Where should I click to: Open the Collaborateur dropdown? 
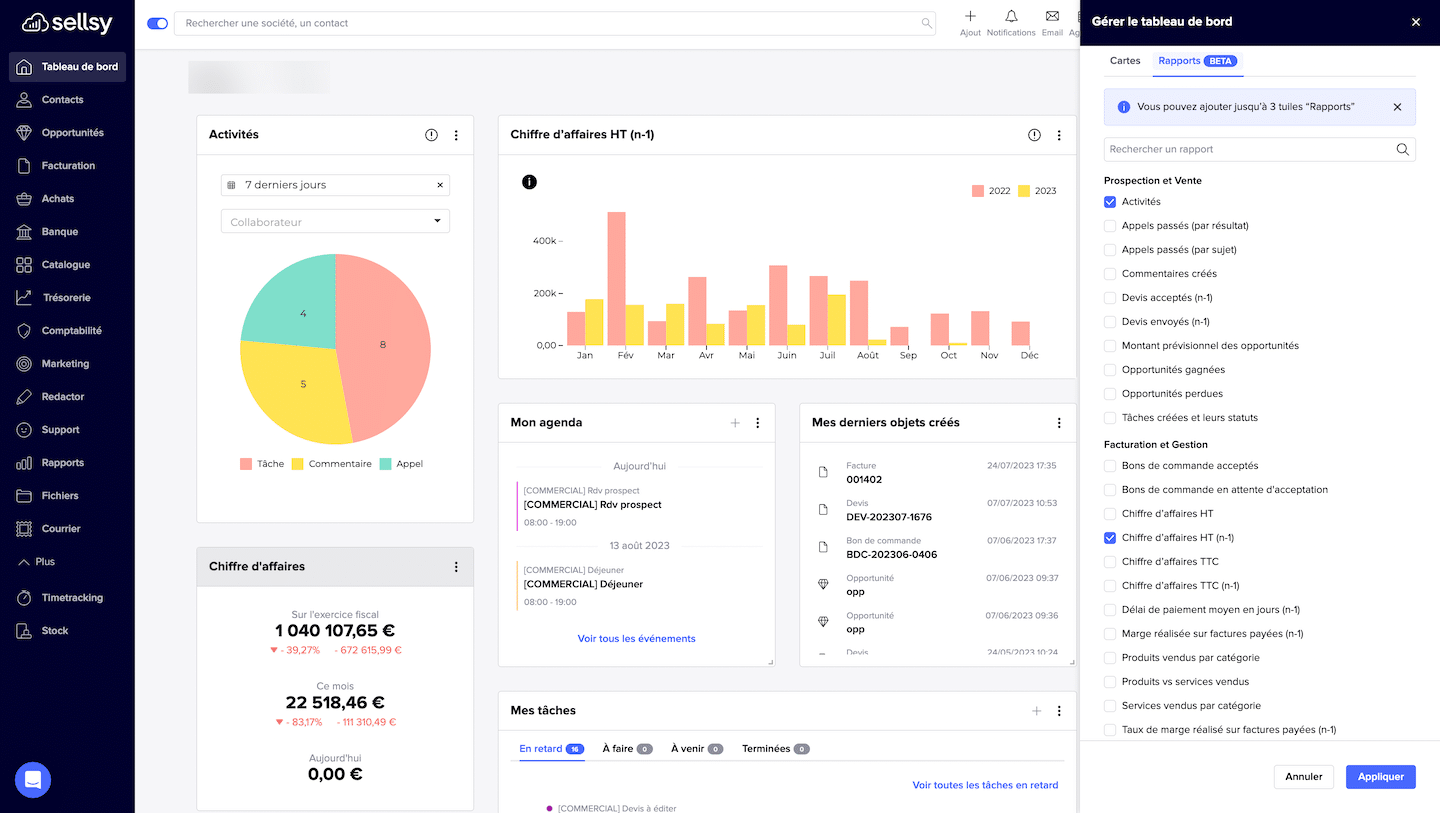coord(335,221)
